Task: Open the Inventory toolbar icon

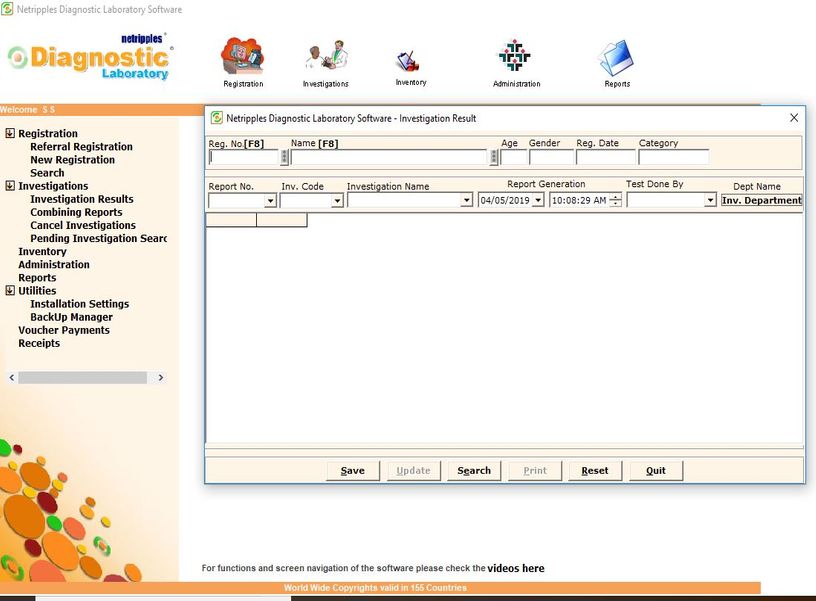Action: click(x=410, y=61)
